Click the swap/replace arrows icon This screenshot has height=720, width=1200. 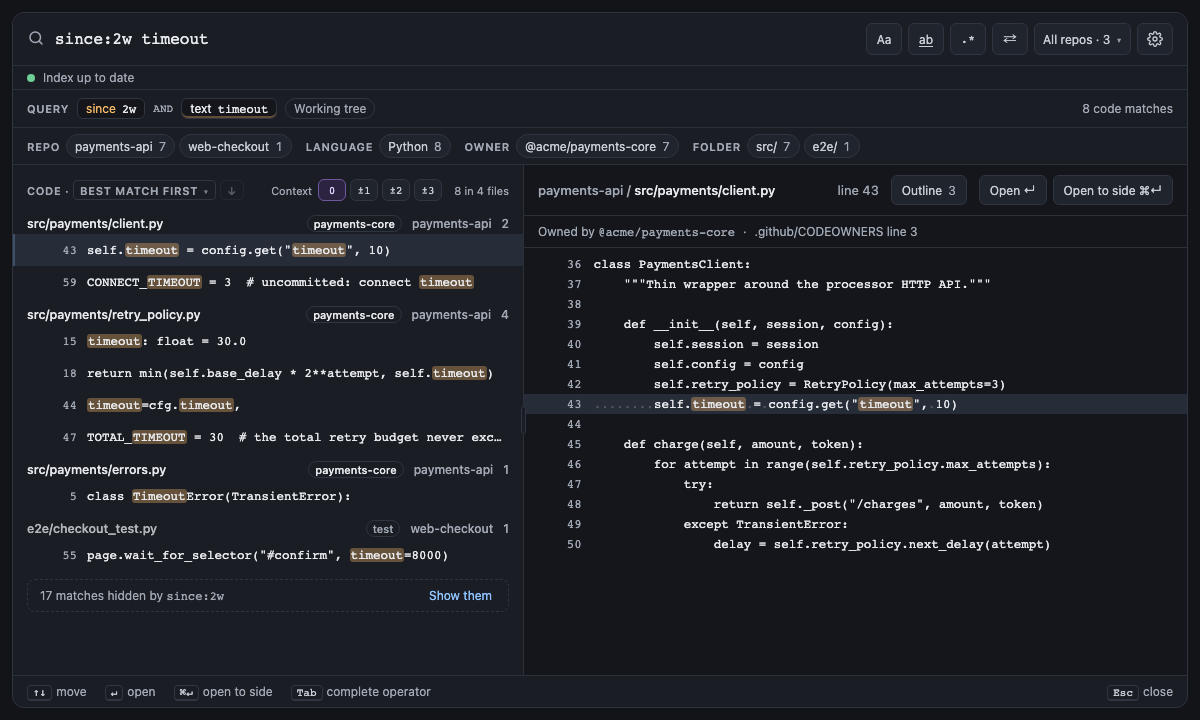[x=1010, y=39]
